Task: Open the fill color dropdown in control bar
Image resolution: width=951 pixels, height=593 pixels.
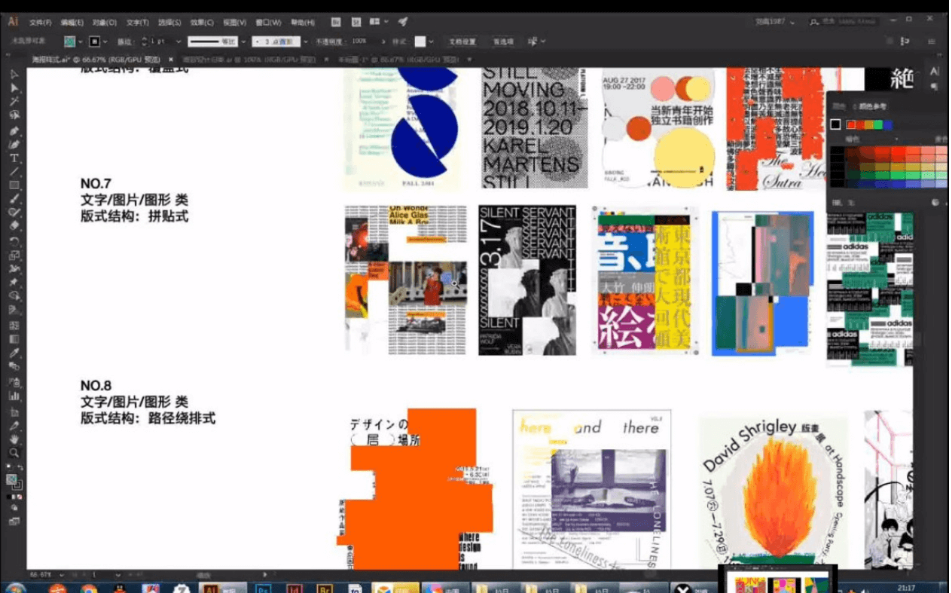Action: pos(82,41)
